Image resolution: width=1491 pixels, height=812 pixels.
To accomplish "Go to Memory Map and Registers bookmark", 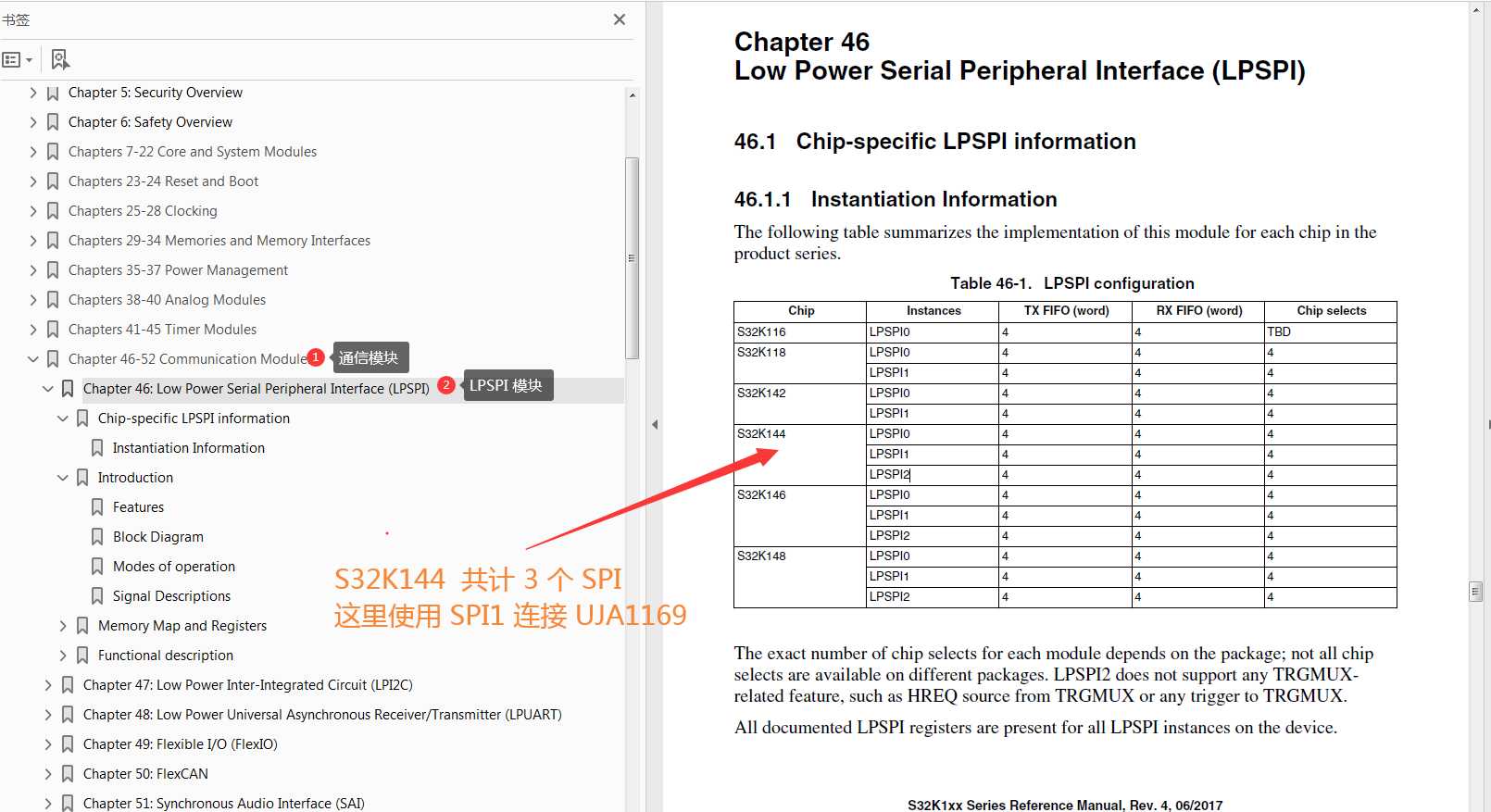I will (182, 626).
